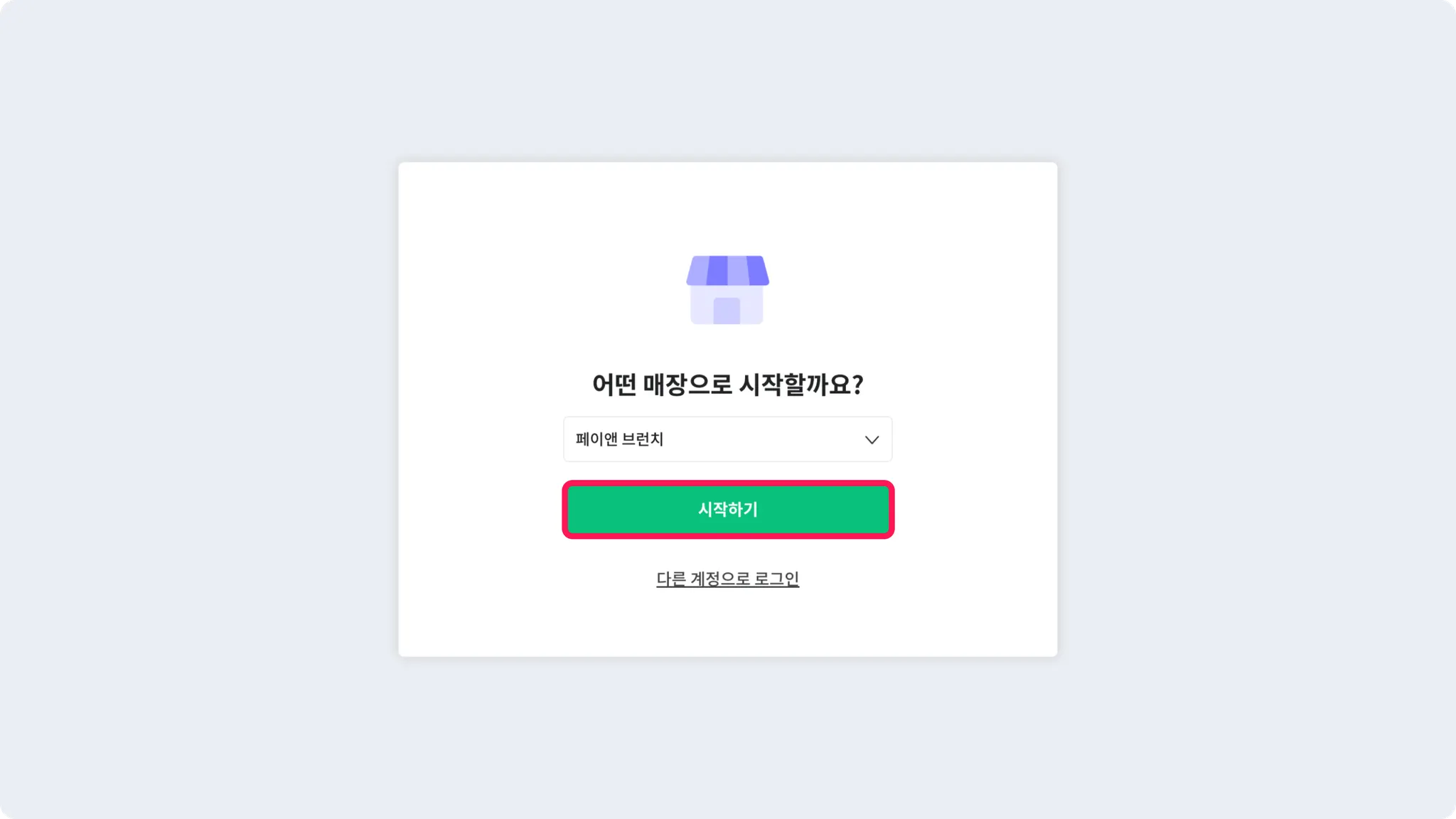Viewport: 1456px width, 819px height.
Task: Click the 다른 계정으로 로그인 link
Action: pos(727,579)
